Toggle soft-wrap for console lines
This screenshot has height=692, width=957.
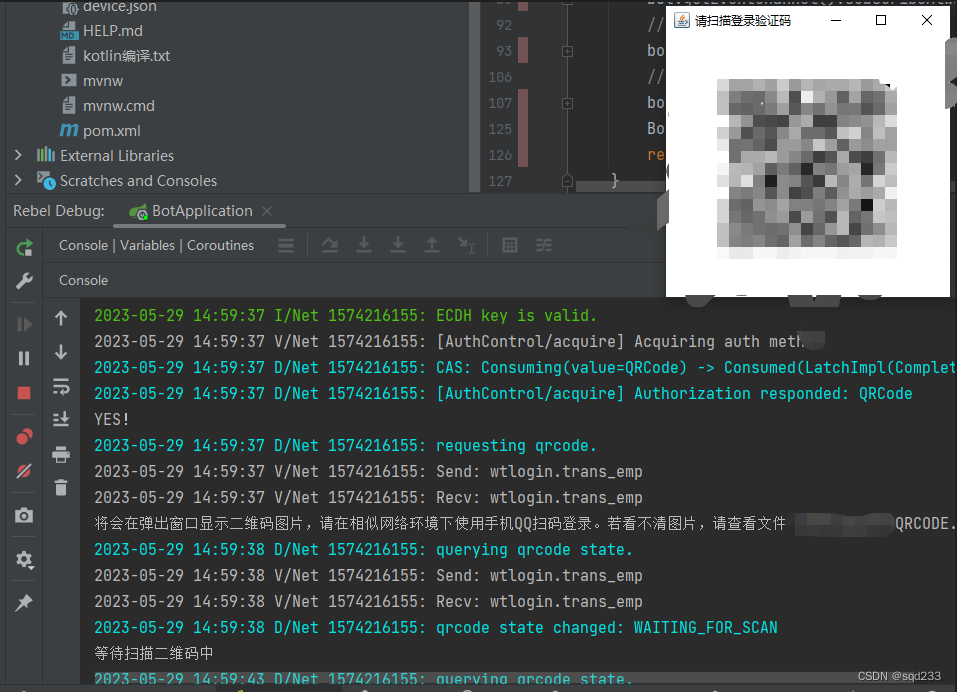click(61, 386)
